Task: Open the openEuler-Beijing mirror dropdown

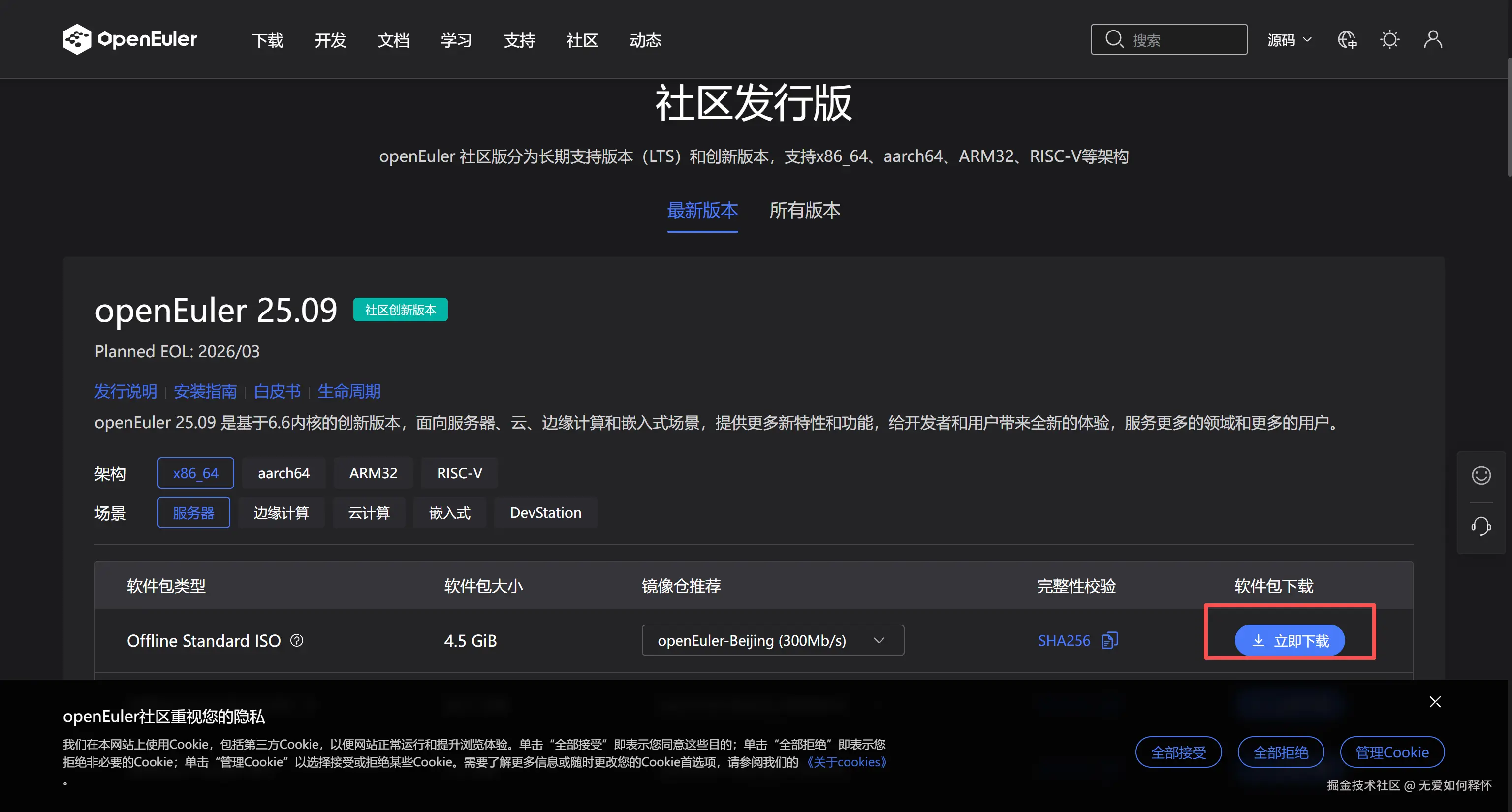Action: click(772, 640)
